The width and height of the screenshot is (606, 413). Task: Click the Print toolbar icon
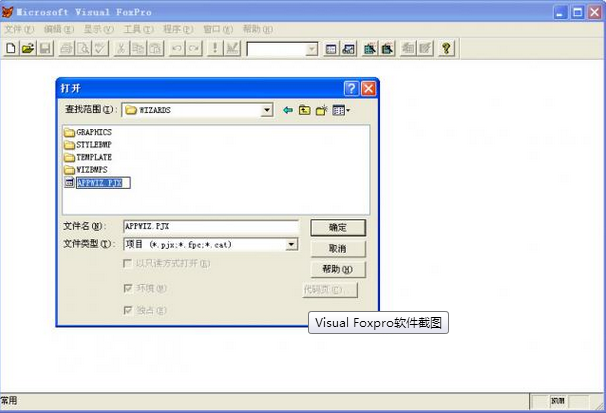[x=66, y=49]
